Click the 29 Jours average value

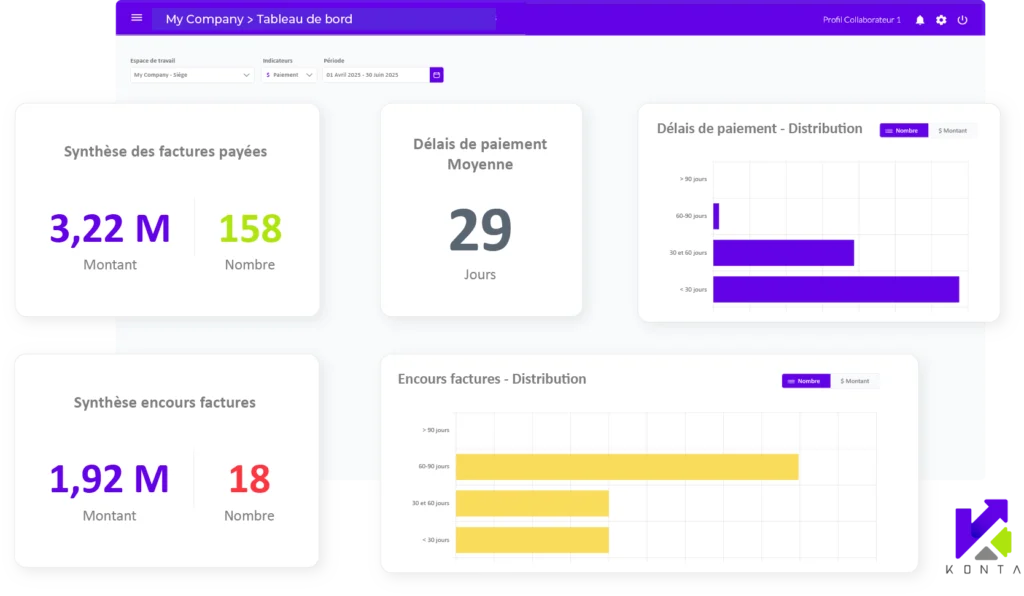(480, 230)
